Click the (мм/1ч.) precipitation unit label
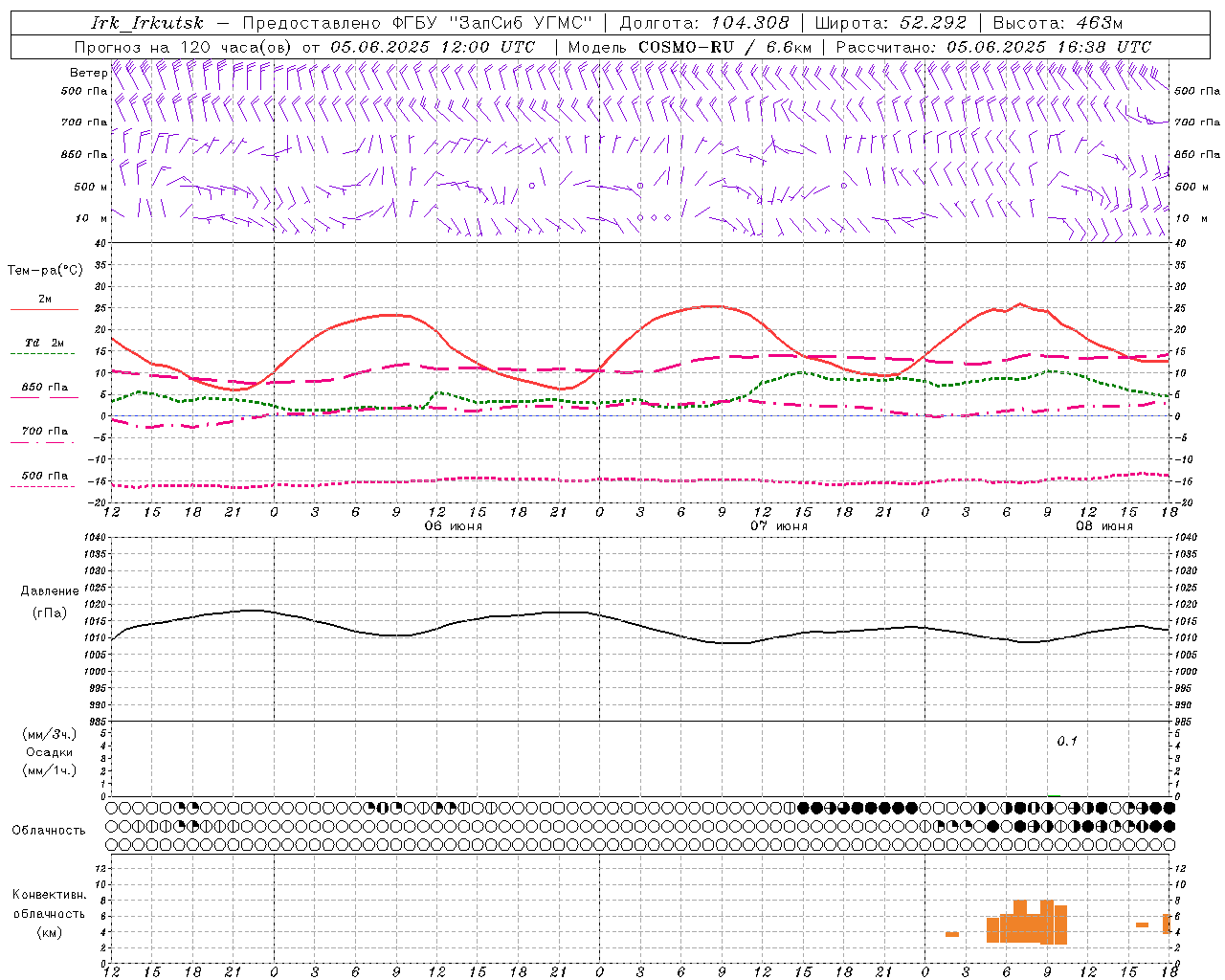Viewport: 1225px width, 980px height. 49,770
